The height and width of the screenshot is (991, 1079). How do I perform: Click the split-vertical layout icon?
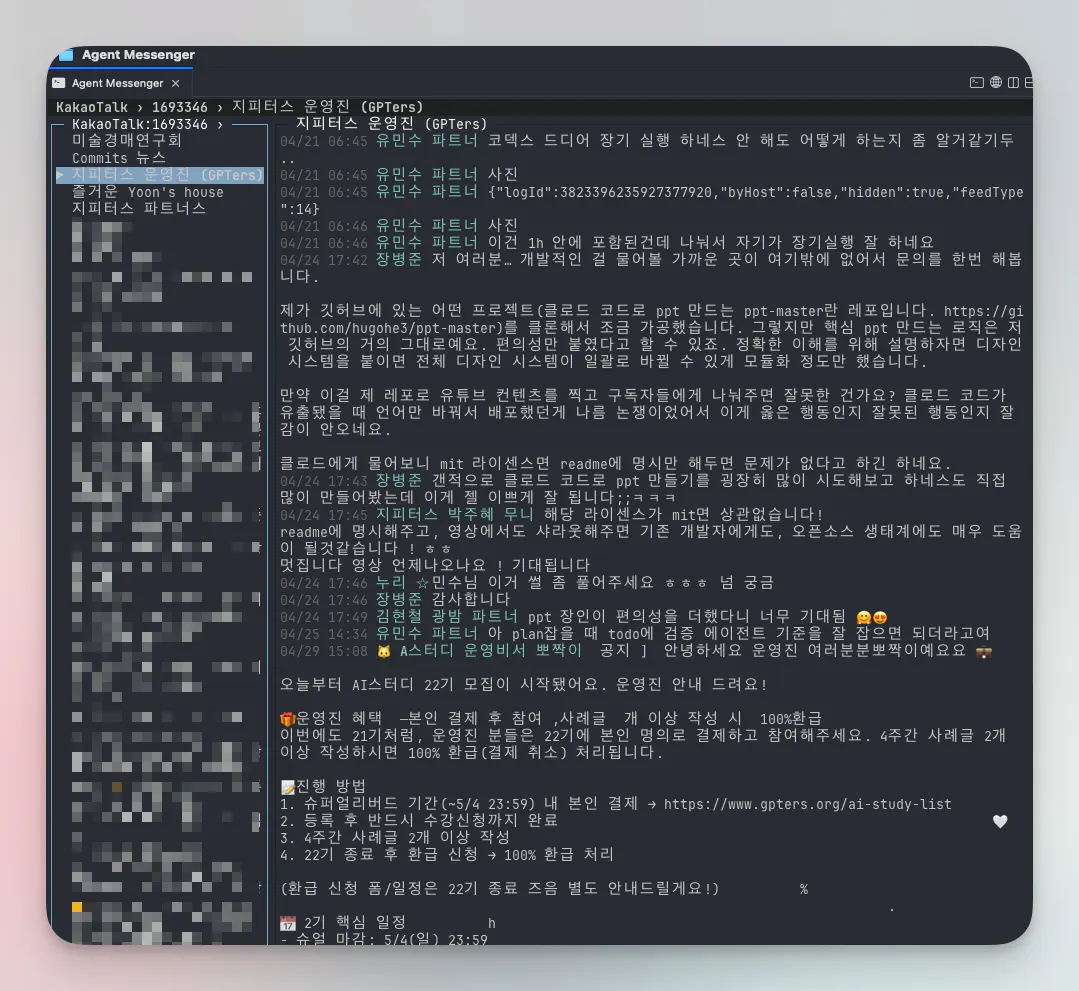point(1013,83)
